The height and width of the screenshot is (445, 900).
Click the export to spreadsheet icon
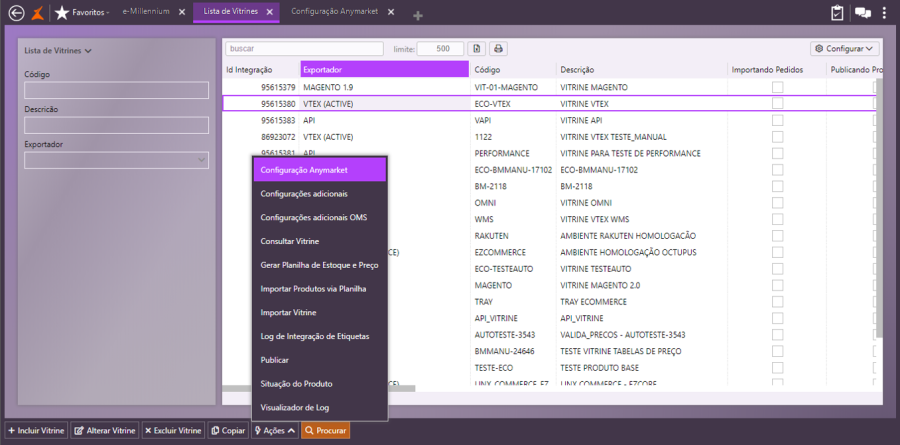[476, 49]
